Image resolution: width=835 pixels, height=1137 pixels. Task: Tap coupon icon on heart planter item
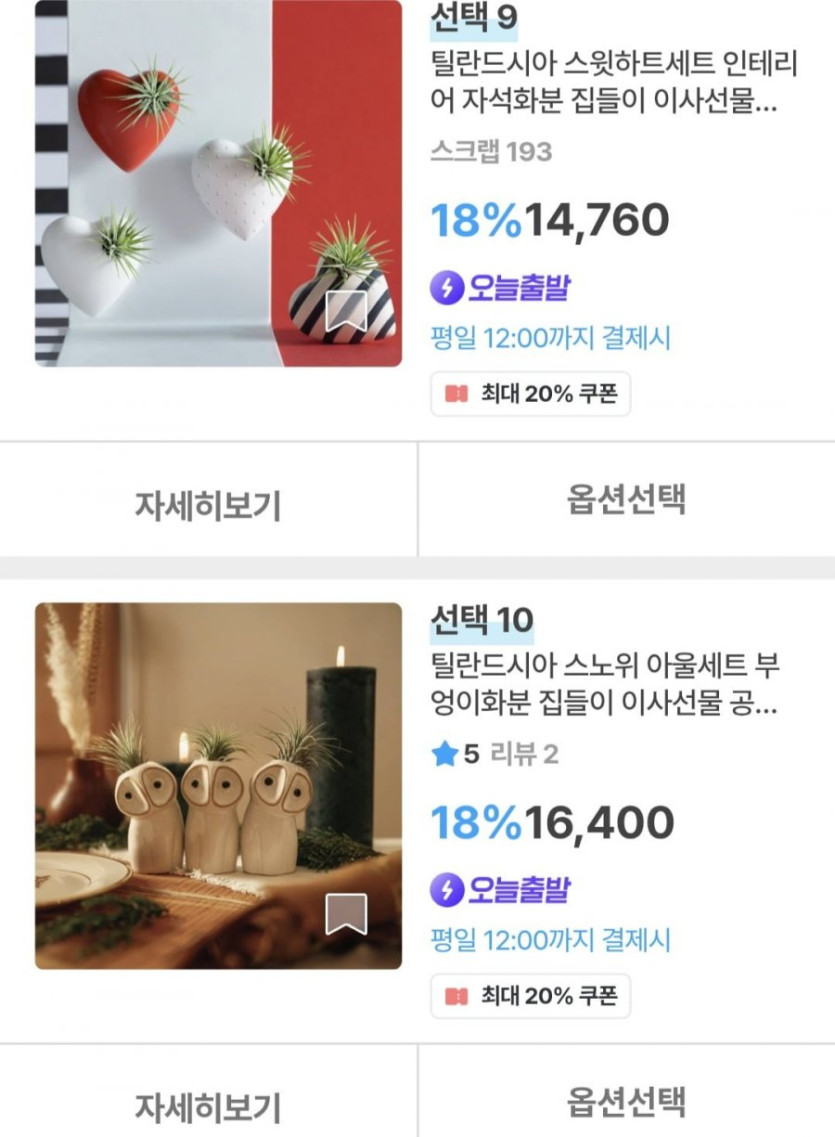pos(456,394)
